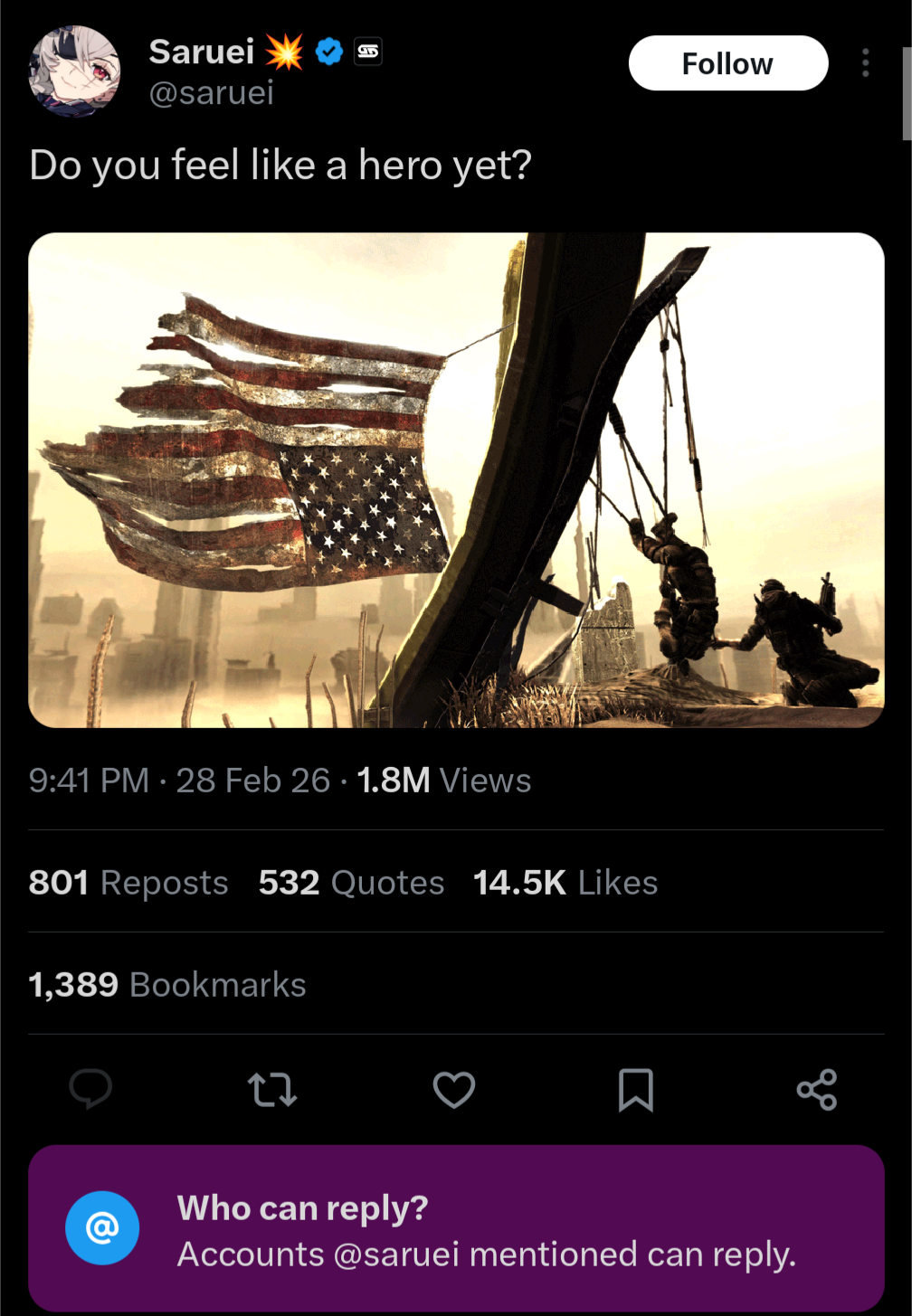The height and width of the screenshot is (1316, 912).
Task: Open the three-dot more options menu
Action: pos(866,63)
